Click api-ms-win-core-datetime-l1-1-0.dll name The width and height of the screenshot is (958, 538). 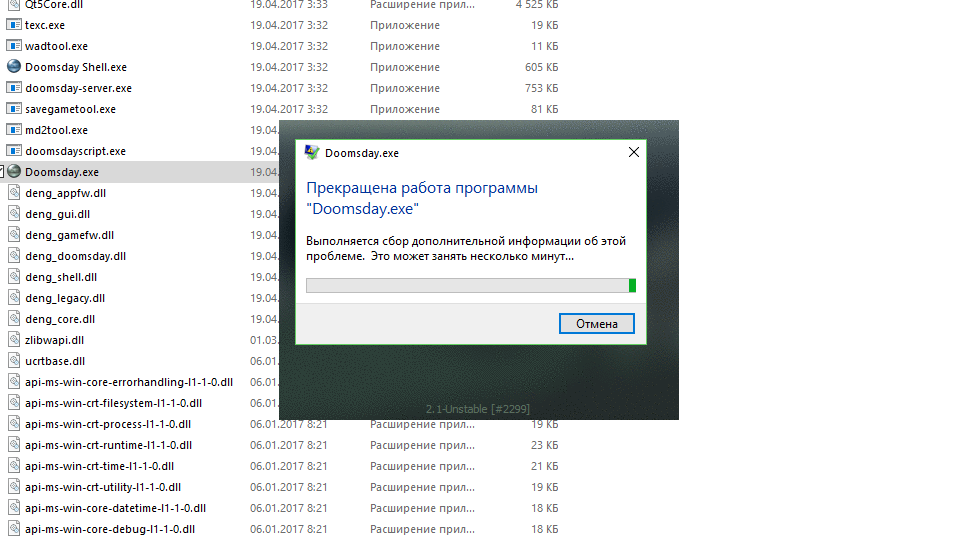click(x=115, y=508)
